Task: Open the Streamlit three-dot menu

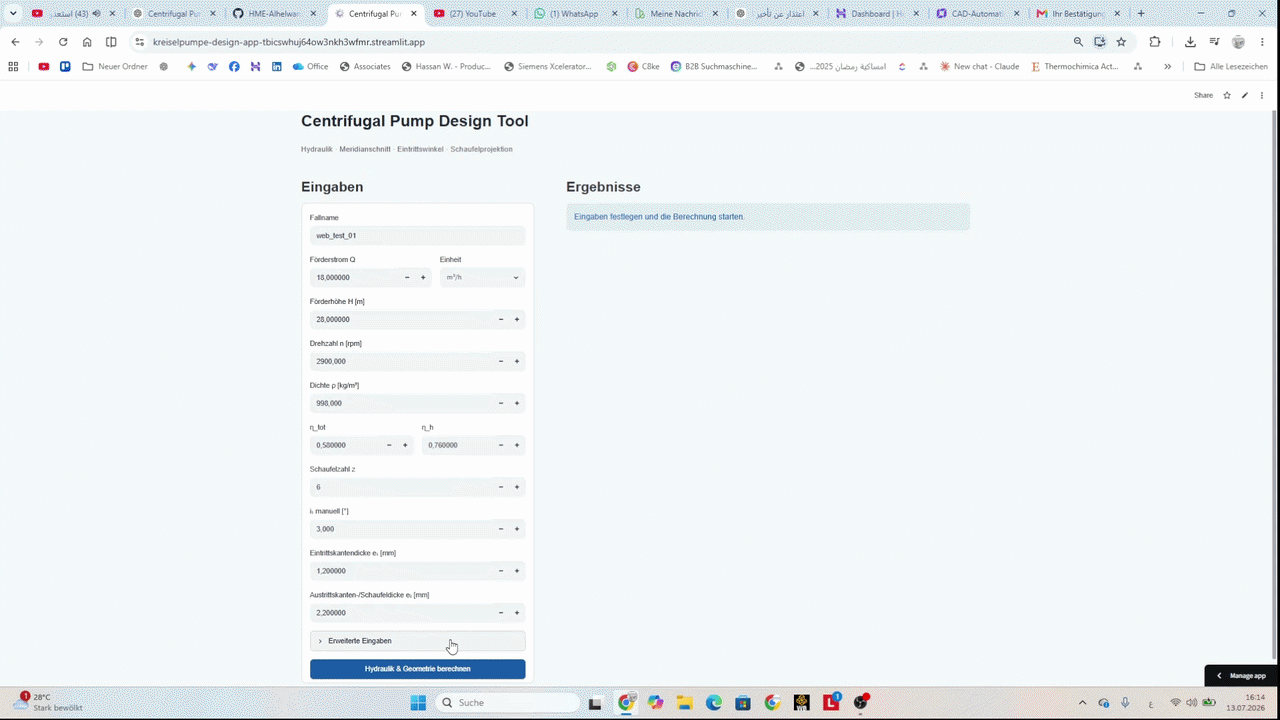Action: click(1262, 95)
